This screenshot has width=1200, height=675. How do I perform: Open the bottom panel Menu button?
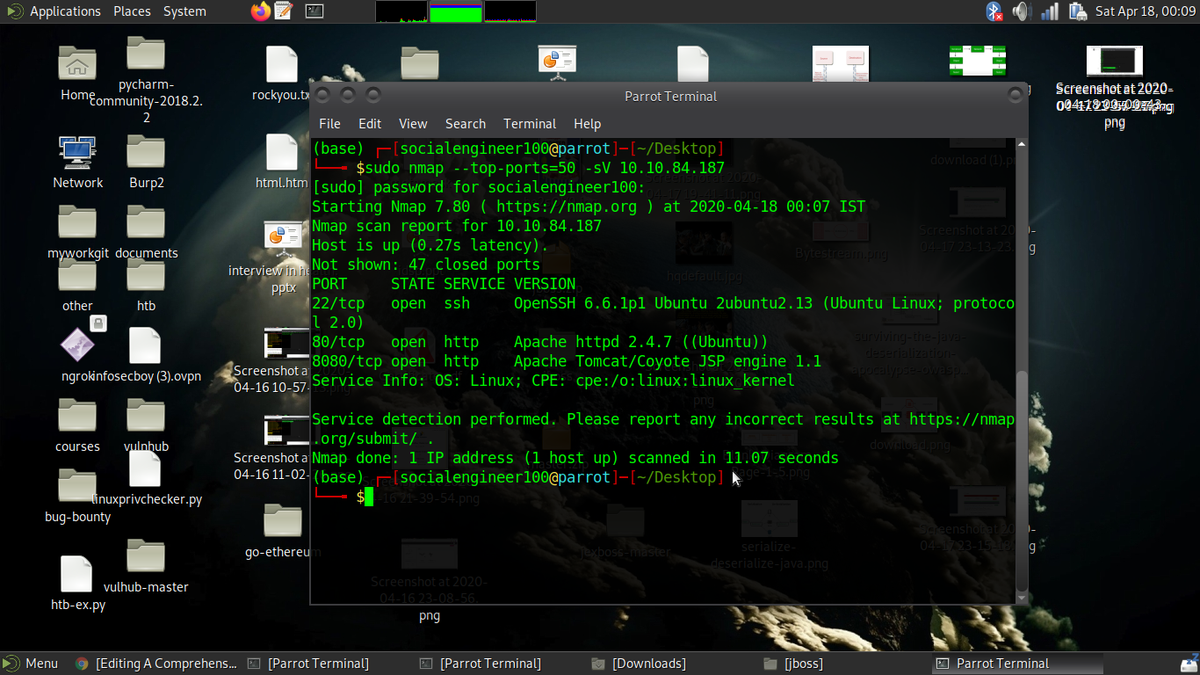point(31,663)
